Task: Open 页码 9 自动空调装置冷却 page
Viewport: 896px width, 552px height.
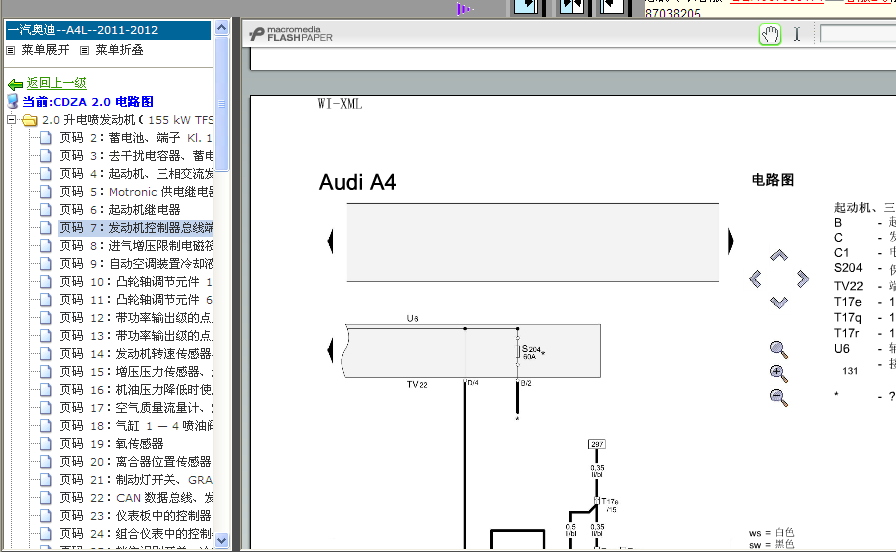Action: point(136,263)
